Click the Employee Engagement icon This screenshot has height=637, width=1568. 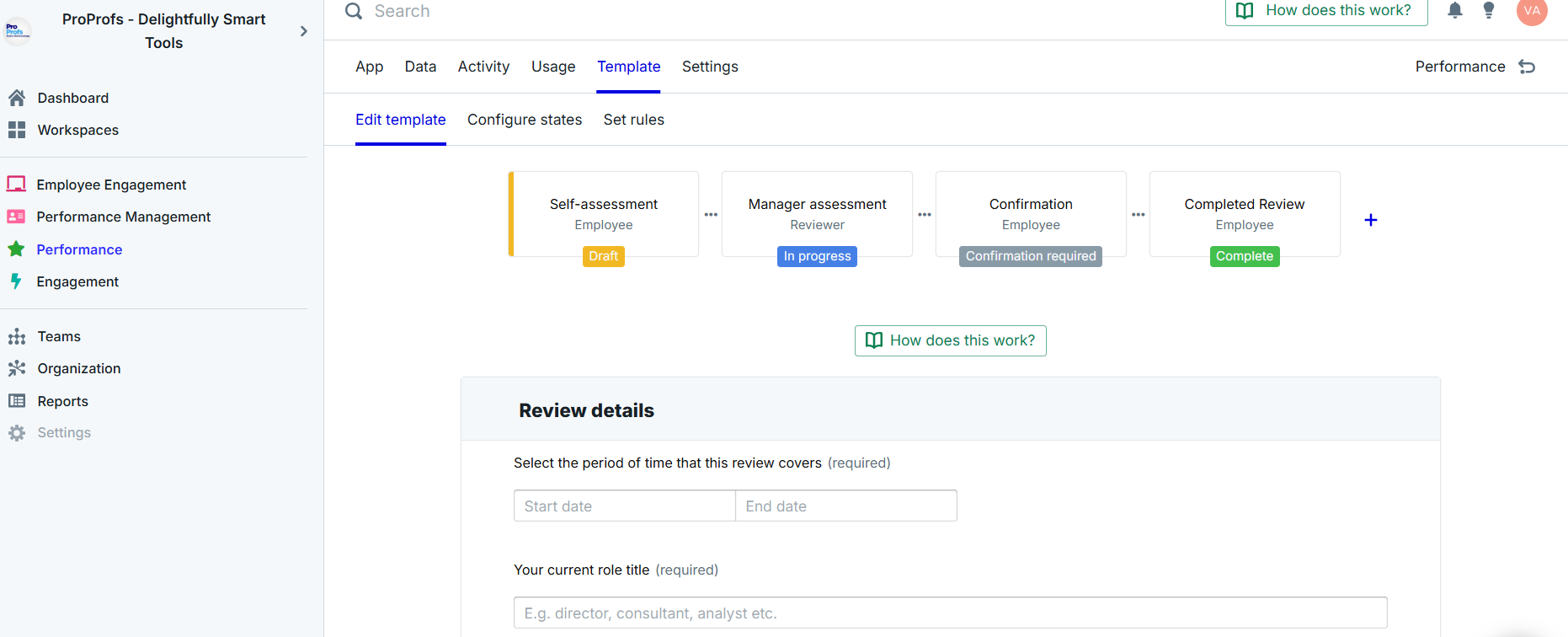coord(16,184)
